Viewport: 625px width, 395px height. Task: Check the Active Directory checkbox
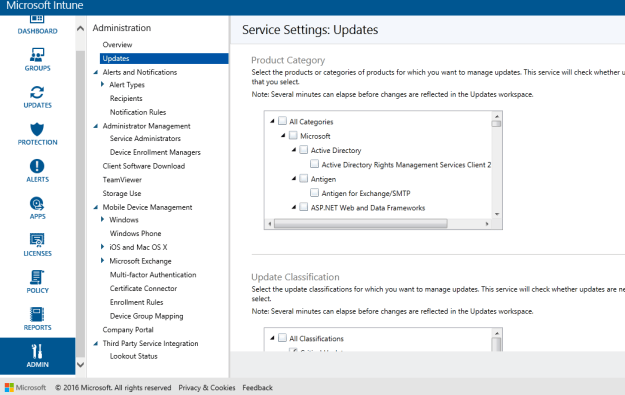click(304, 150)
